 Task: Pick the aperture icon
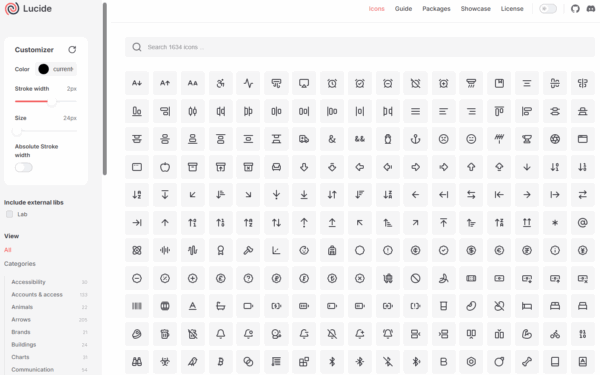(x=555, y=139)
